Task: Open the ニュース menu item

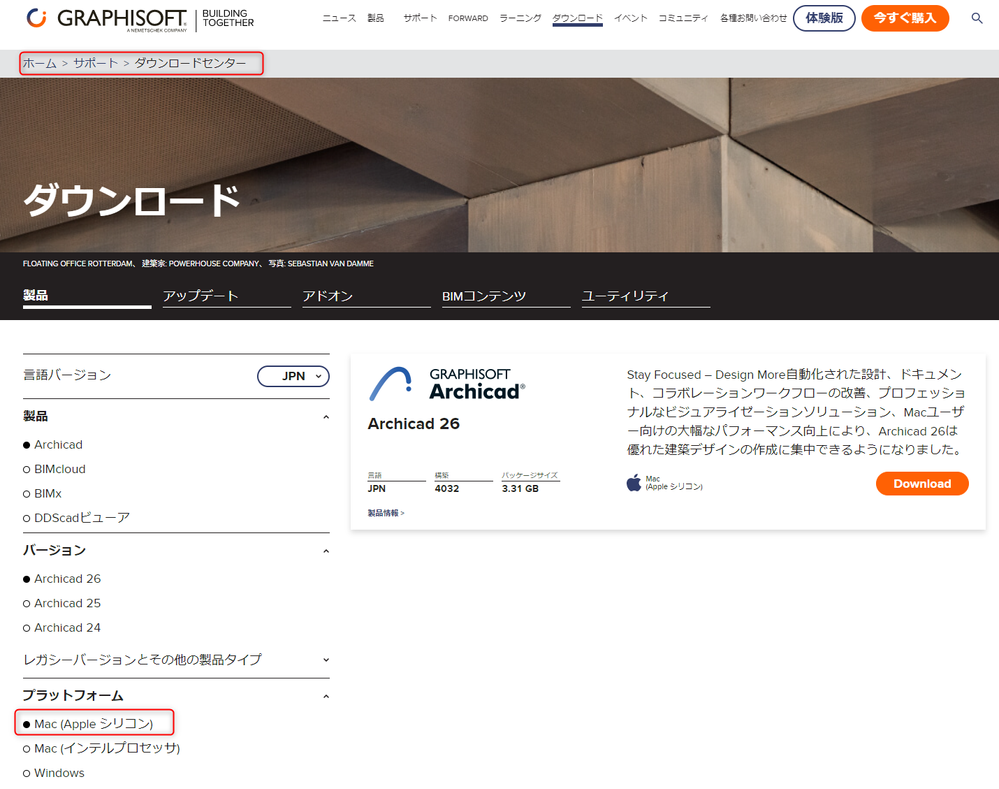Action: click(x=339, y=18)
